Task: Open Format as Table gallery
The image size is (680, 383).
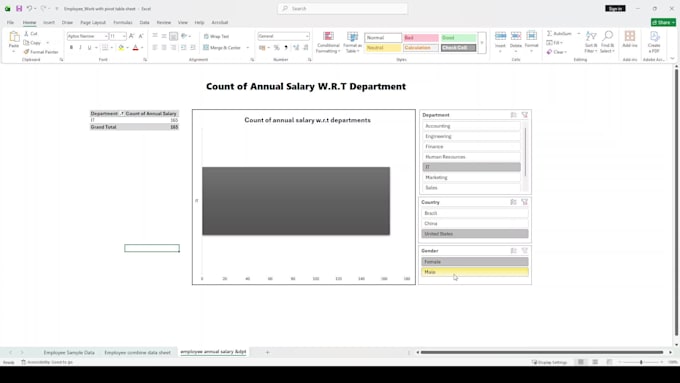Action: tap(352, 43)
